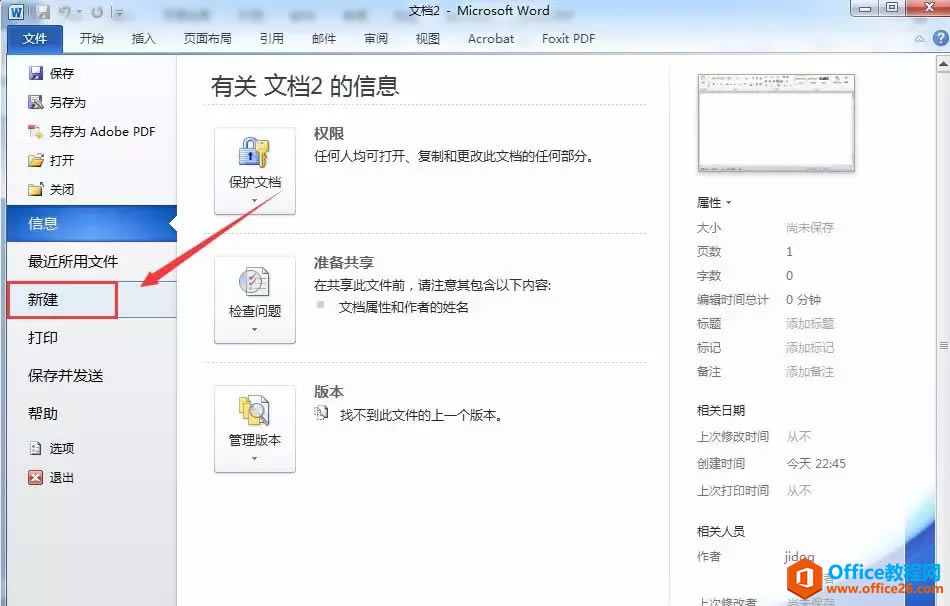Screen dimensions: 950x606
Task: Click the 文档属性和作者的姓名 text
Action: point(404,307)
